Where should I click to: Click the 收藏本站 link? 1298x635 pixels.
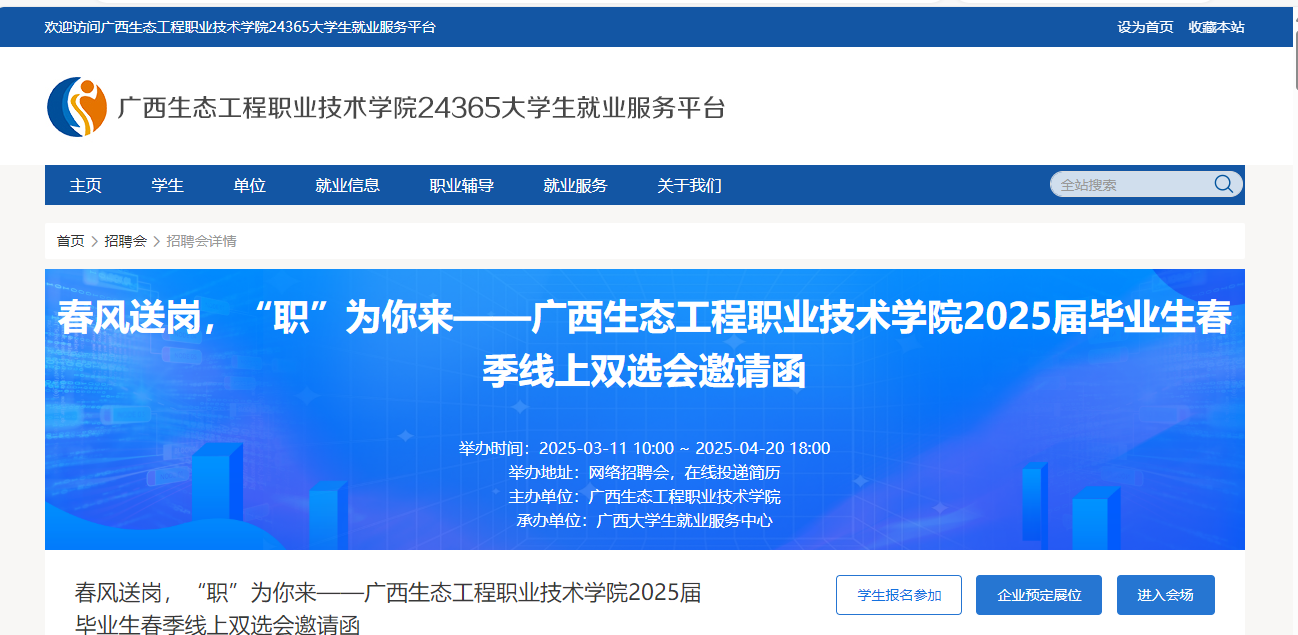point(1216,27)
